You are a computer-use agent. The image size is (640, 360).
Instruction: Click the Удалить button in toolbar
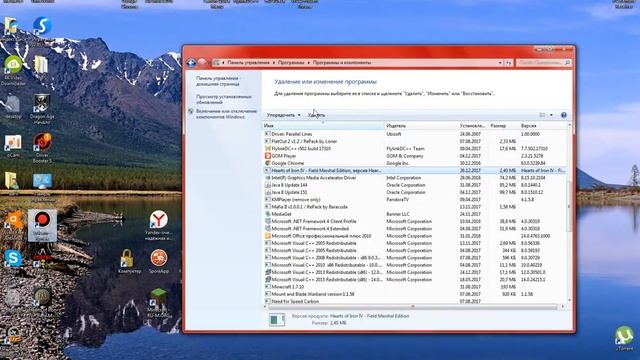click(316, 115)
